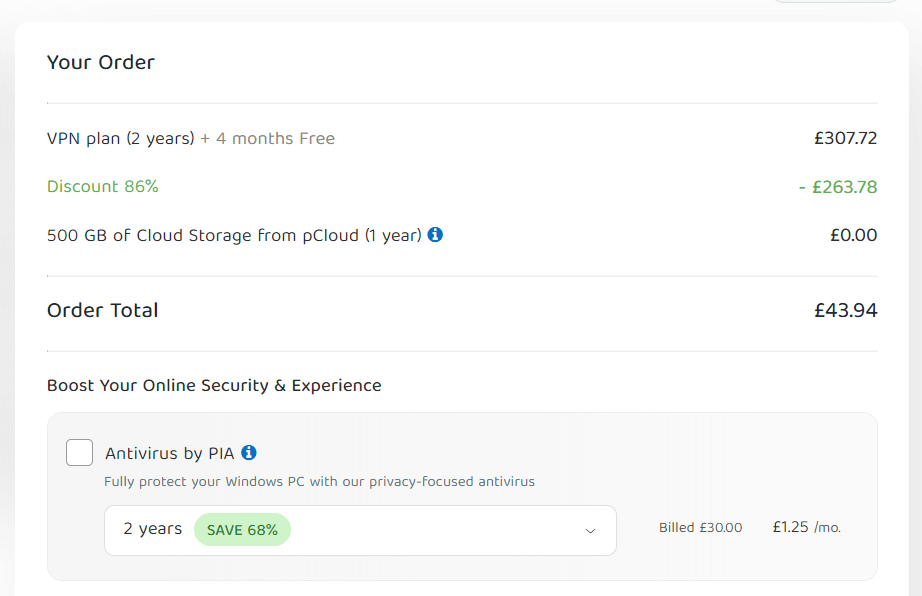This screenshot has height=596, width=922.
Task: Click the VPN plan (2 years) line
Action: pos(121,138)
